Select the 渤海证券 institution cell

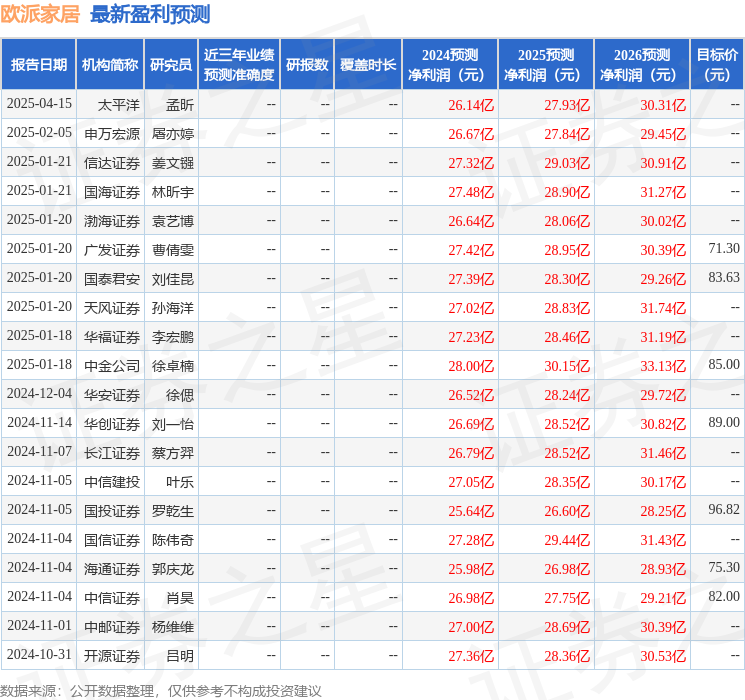click(x=112, y=221)
